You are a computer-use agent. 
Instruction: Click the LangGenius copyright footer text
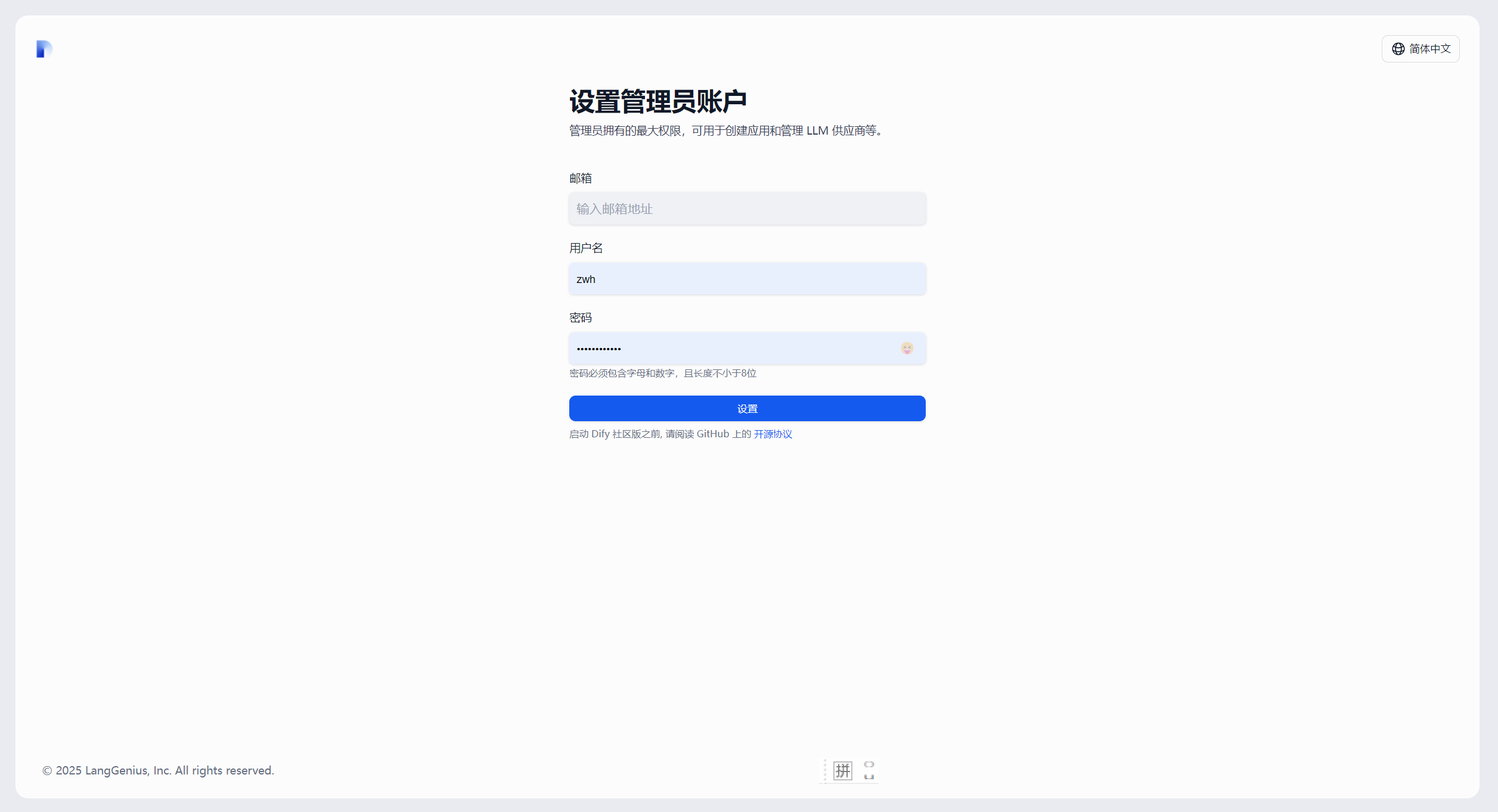pyautogui.click(x=158, y=770)
